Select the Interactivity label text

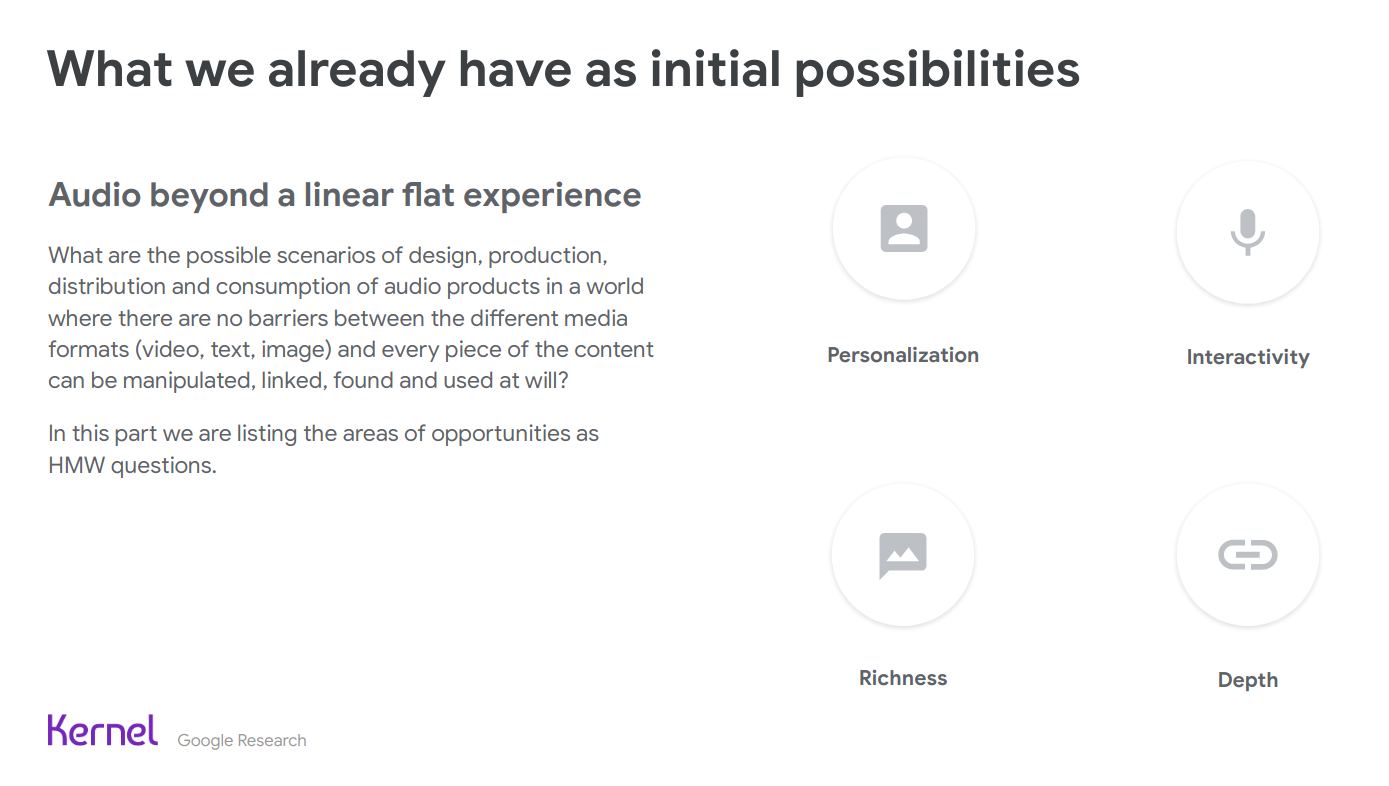click(1247, 357)
